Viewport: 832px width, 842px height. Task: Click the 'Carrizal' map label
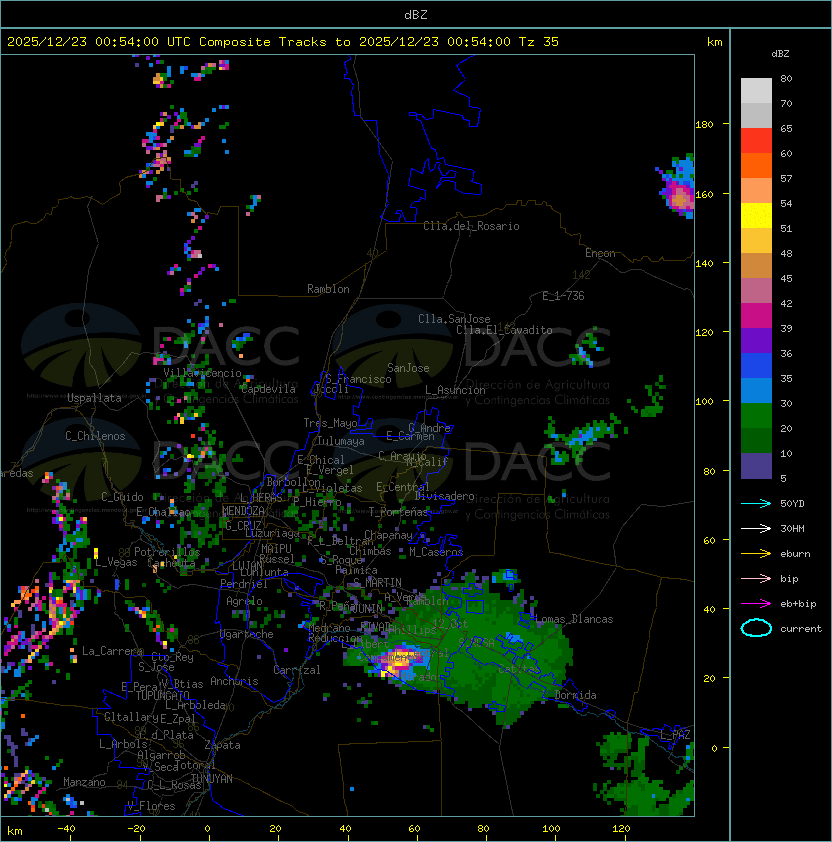point(296,670)
